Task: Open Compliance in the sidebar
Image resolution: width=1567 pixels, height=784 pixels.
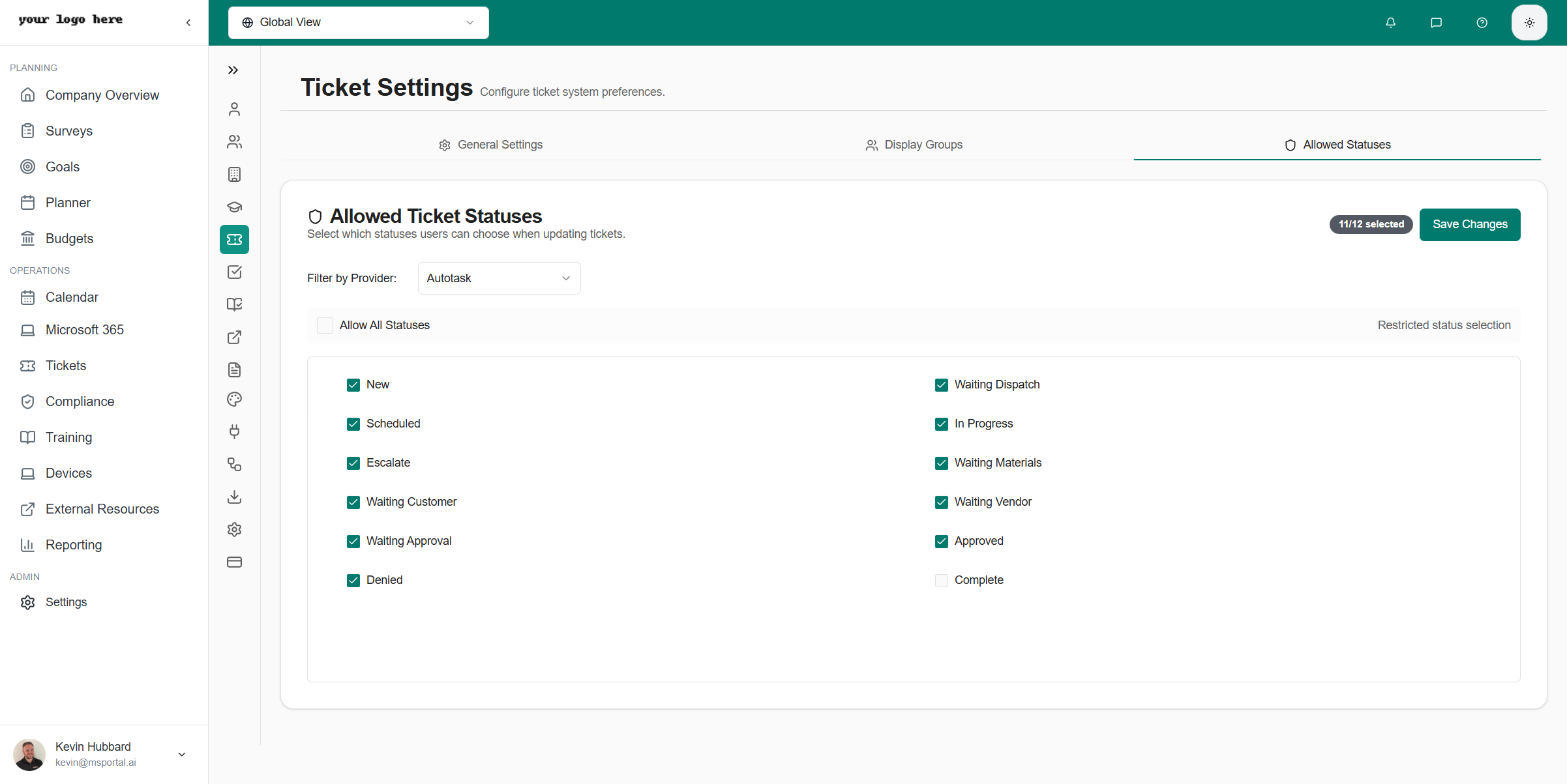Action: [x=80, y=401]
